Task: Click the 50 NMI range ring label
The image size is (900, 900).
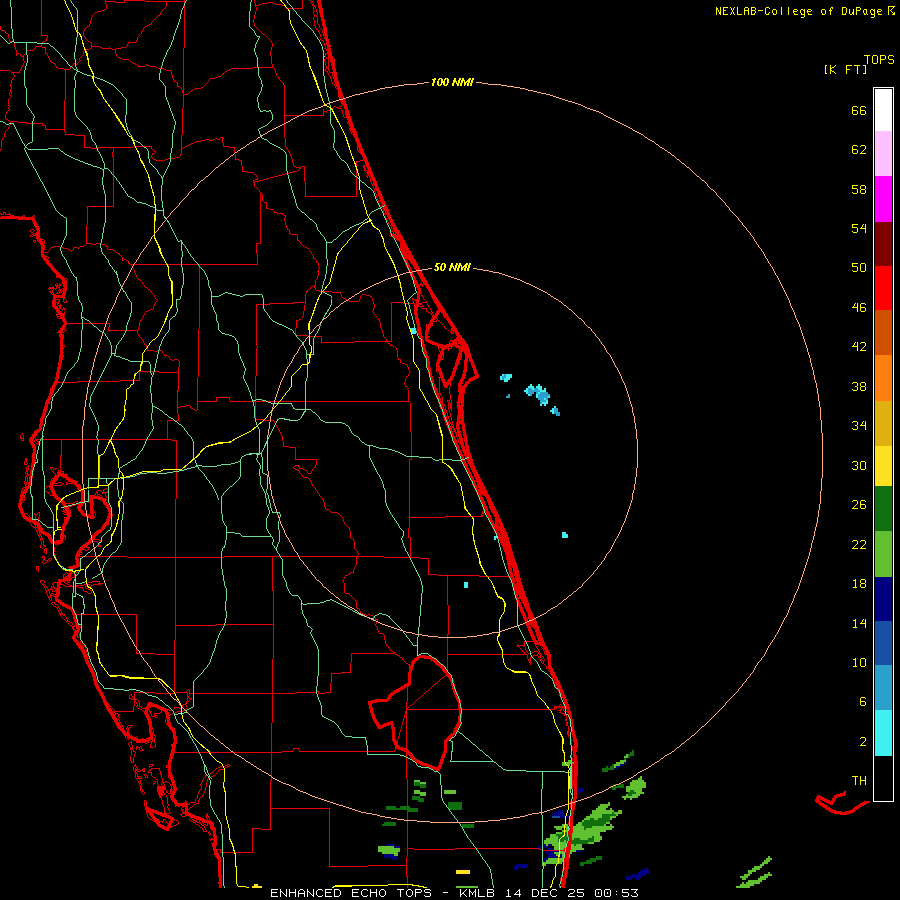Action: tap(452, 267)
